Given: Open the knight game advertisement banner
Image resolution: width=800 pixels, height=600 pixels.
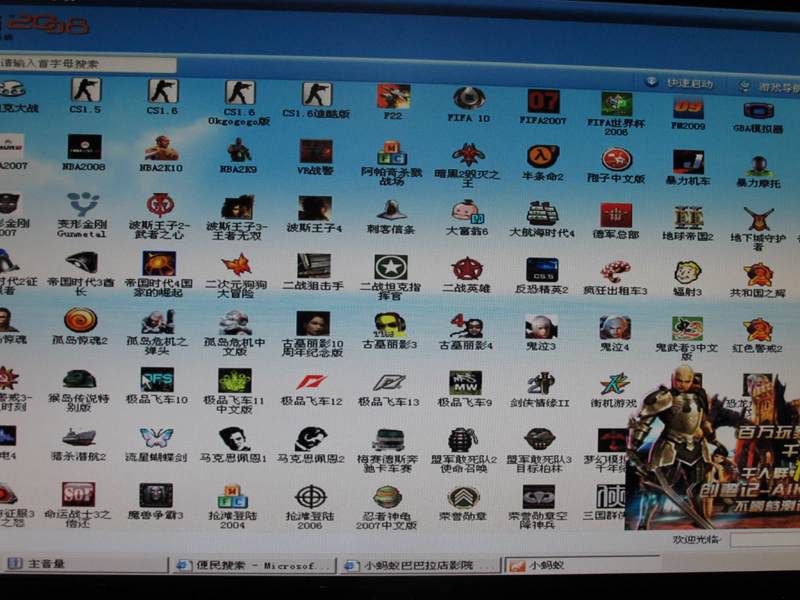Looking at the screenshot, I should point(712,447).
